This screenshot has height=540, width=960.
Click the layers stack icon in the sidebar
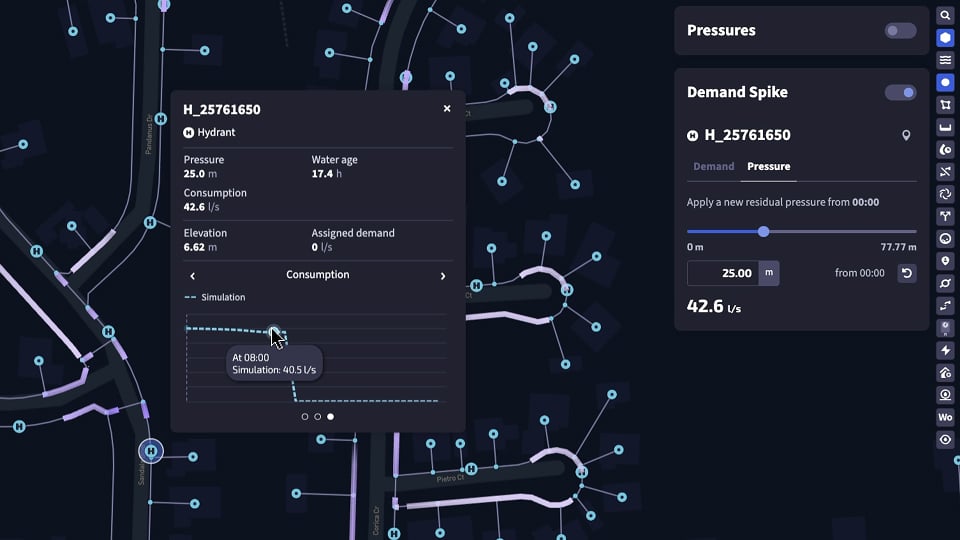pos(945,60)
